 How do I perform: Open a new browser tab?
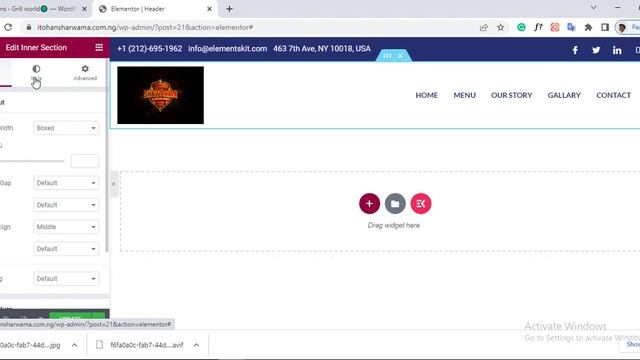229,9
